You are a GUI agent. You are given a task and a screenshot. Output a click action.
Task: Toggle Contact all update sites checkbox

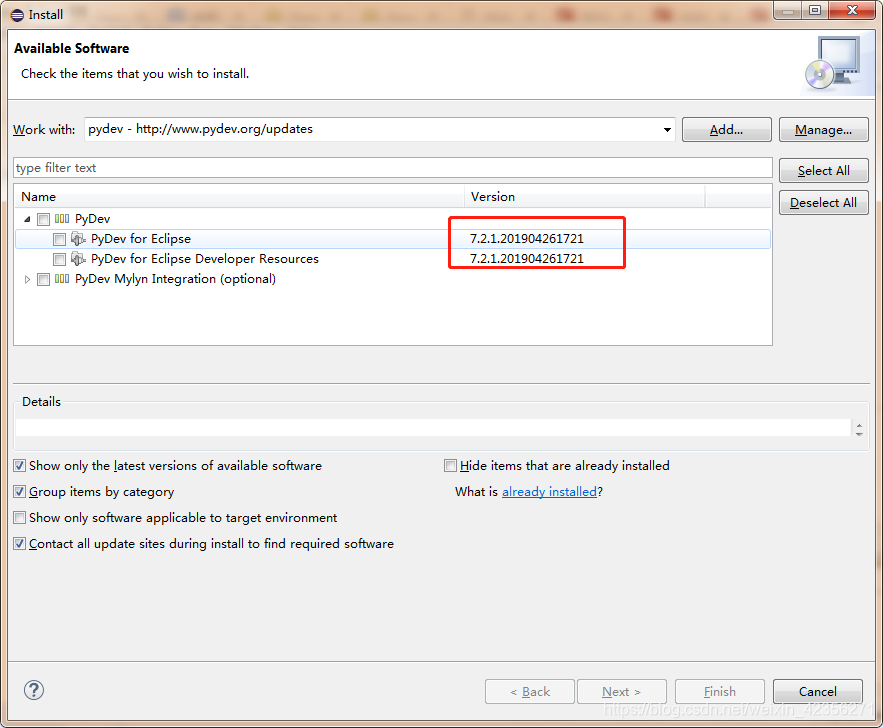[20, 543]
